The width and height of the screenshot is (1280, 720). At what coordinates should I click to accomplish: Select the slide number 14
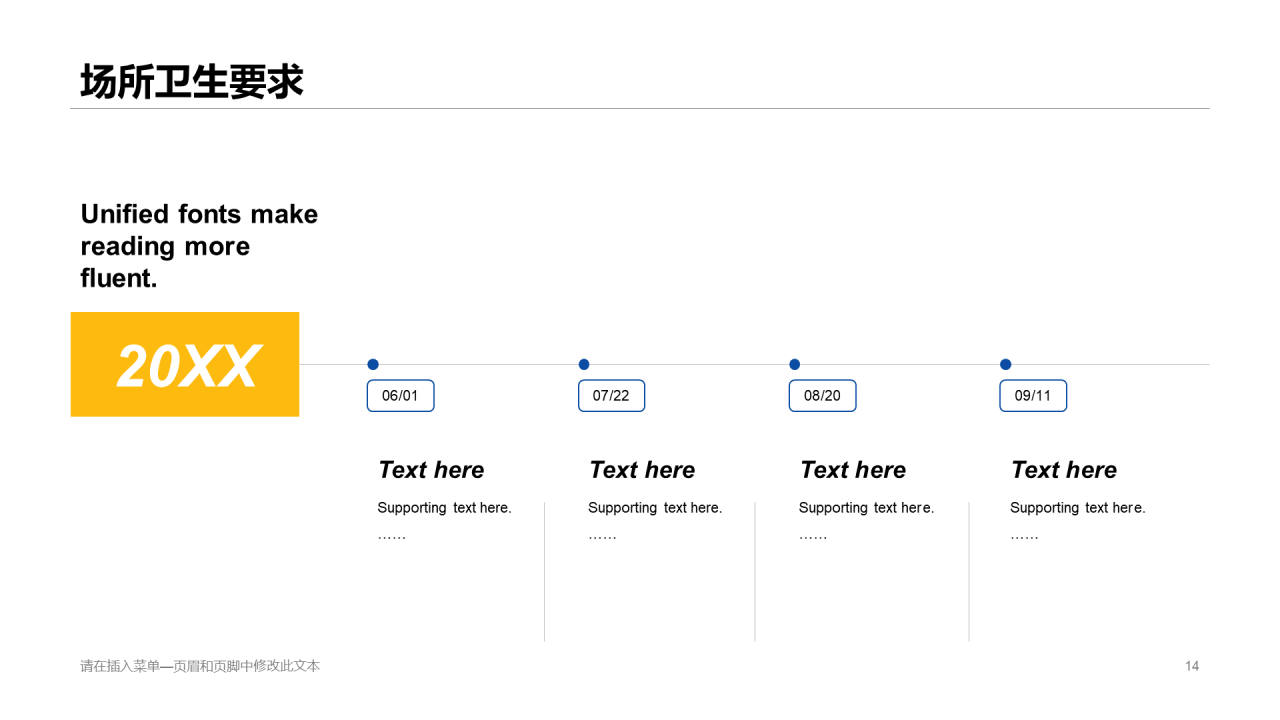(x=1192, y=666)
